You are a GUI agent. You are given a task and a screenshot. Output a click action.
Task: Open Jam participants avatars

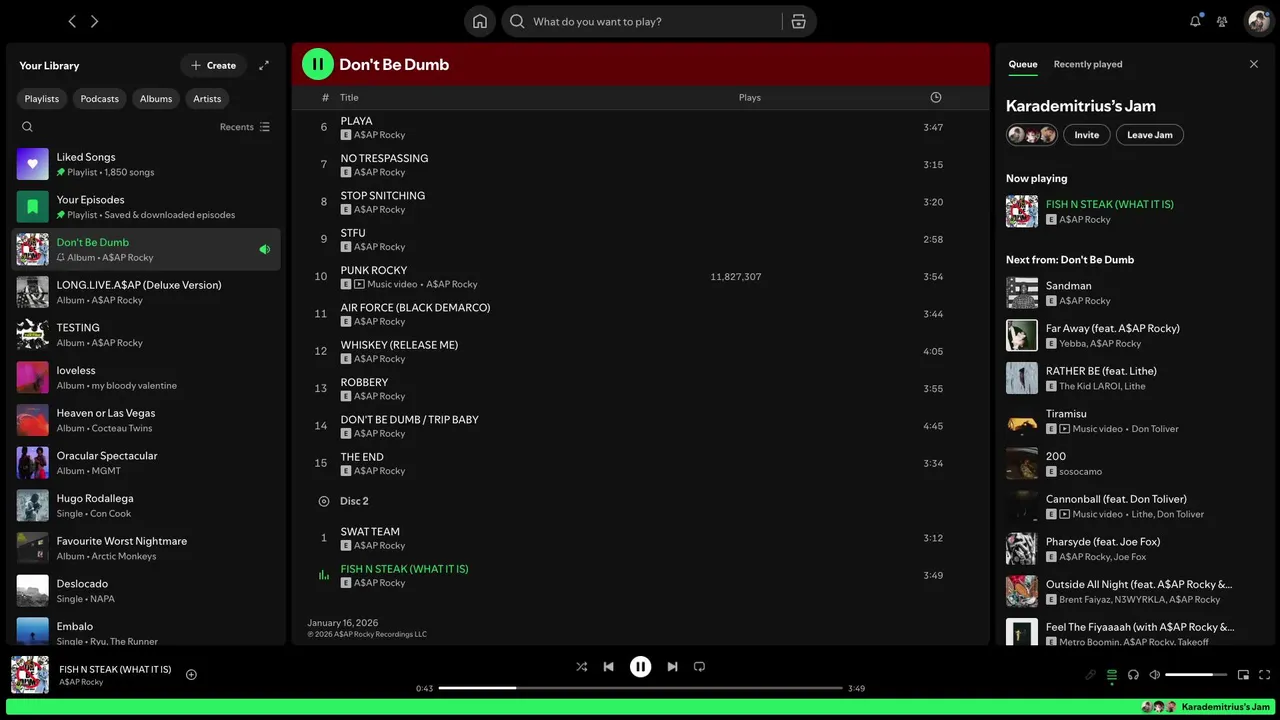1032,135
